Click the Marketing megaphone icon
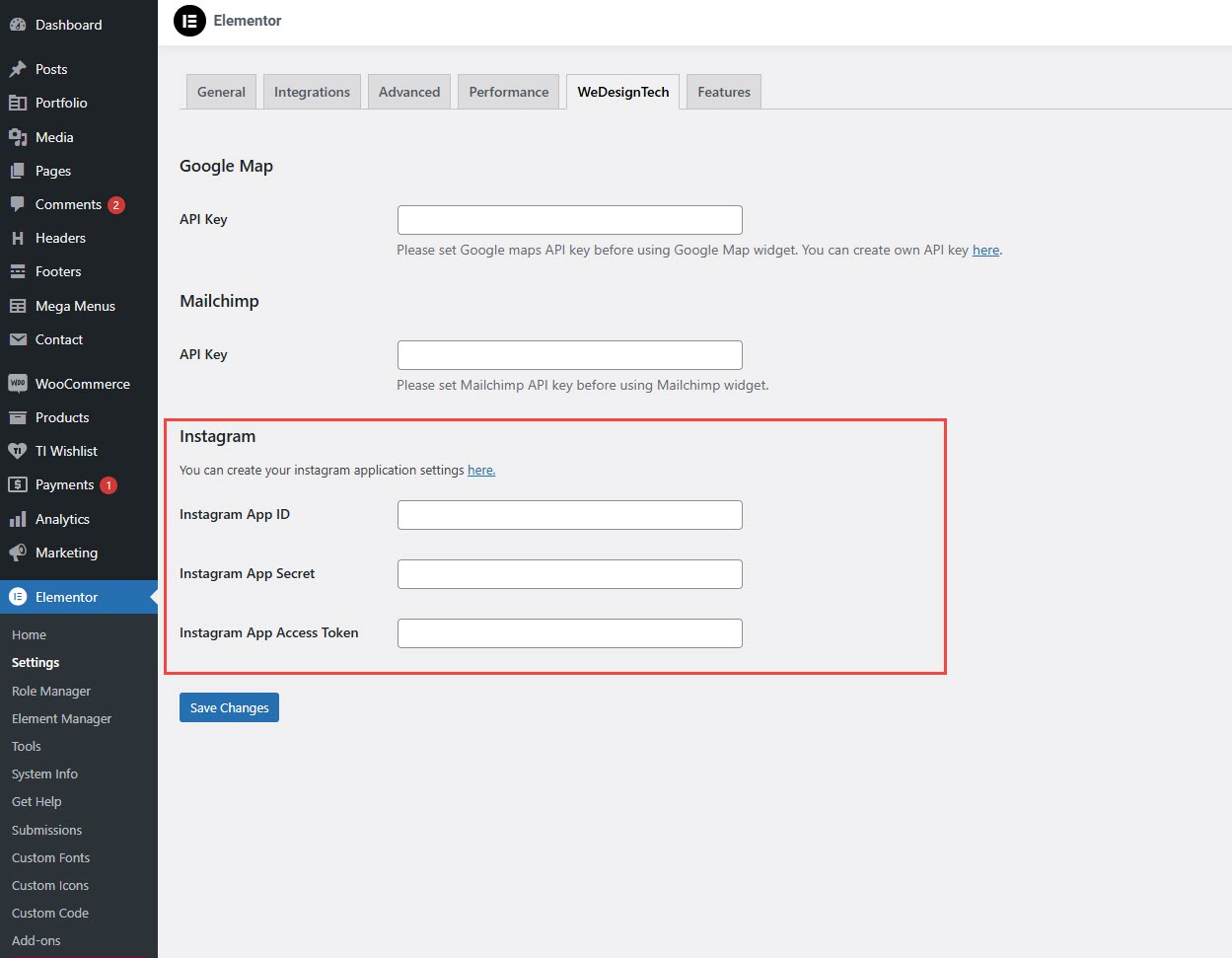1232x958 pixels. [18, 553]
